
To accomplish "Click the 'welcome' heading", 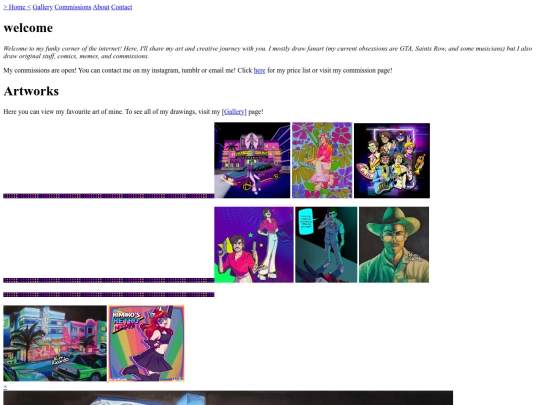I will tap(28, 28).
